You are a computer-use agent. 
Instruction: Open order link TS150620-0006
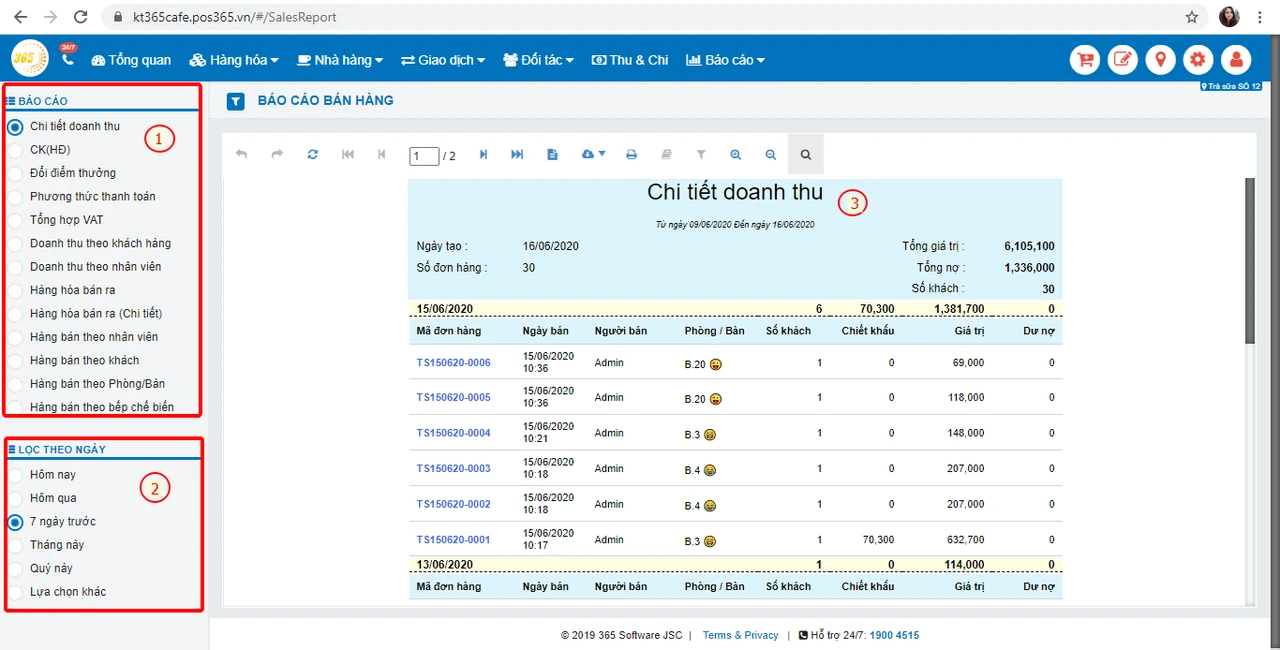tap(454, 363)
